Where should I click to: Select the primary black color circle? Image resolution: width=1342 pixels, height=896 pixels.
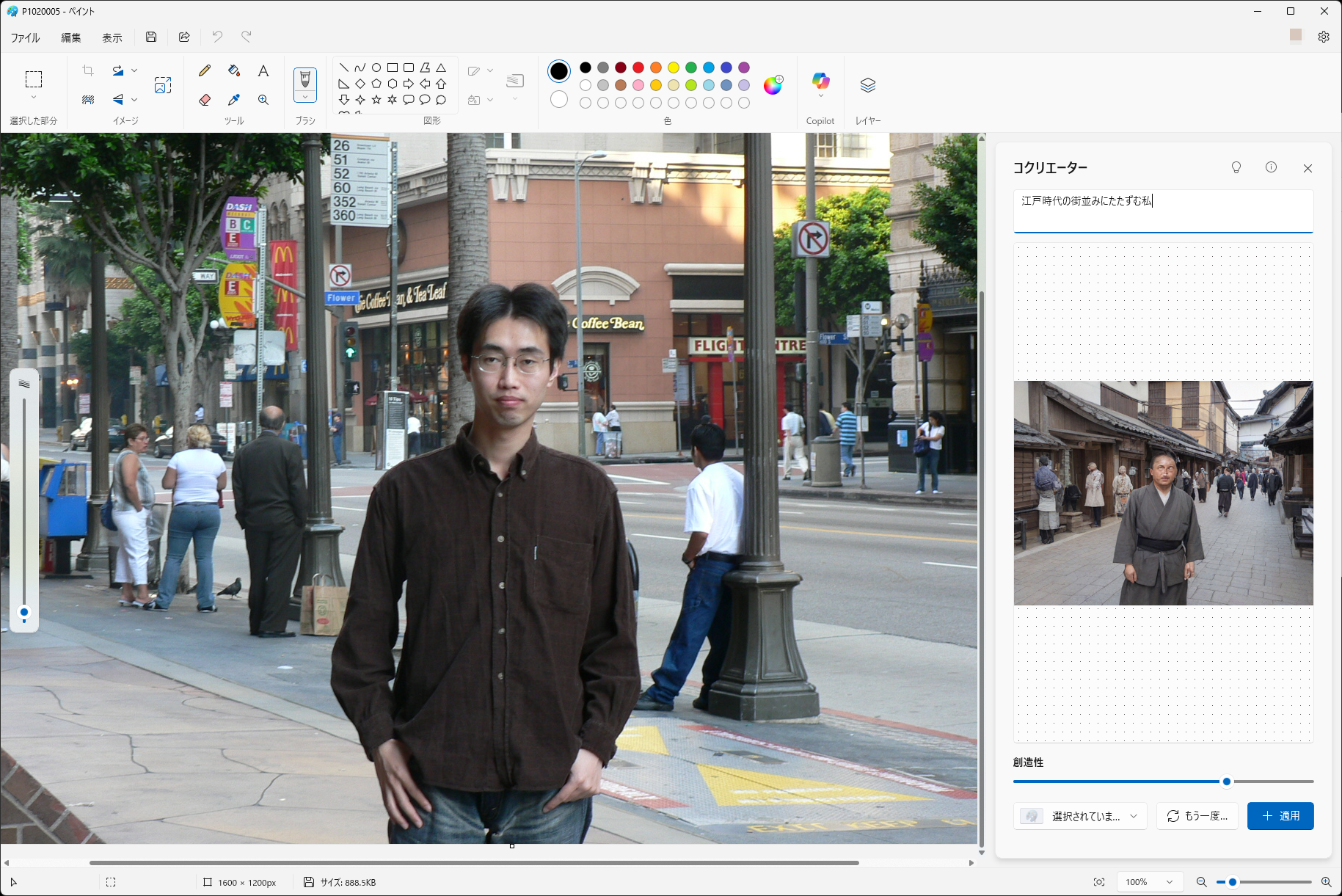pyautogui.click(x=559, y=70)
